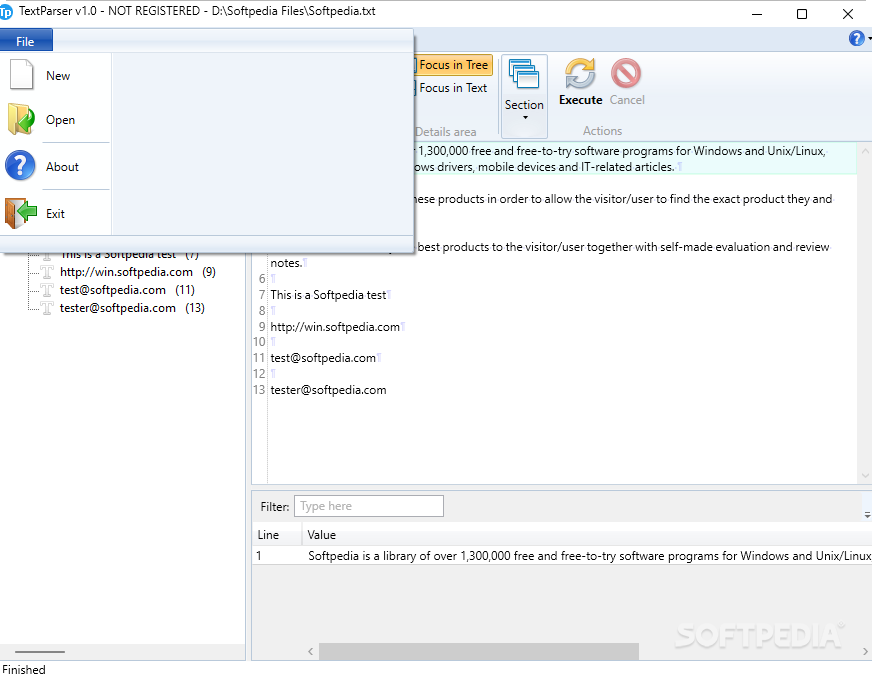Click the text node icon beside tester@softpedia.com
The height and width of the screenshot is (674, 872).
47,308
